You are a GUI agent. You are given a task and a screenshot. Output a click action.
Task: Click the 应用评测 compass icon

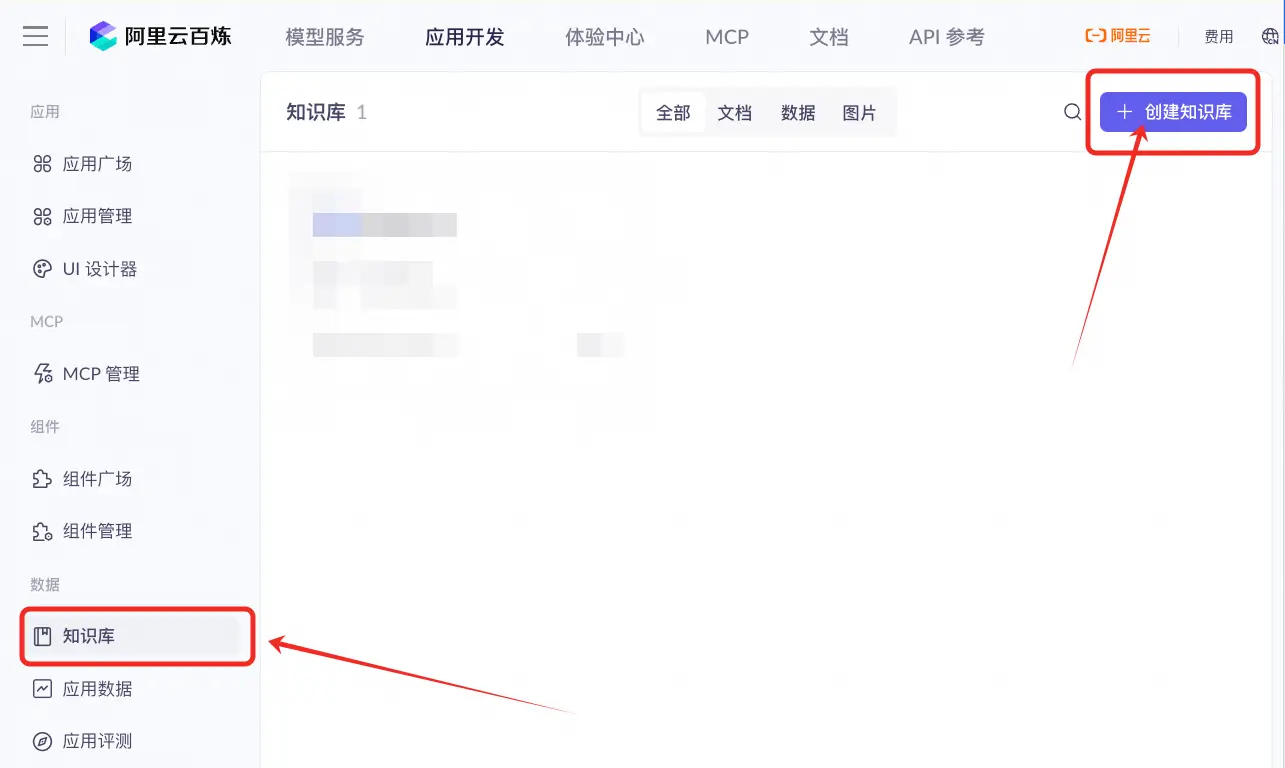coord(42,741)
